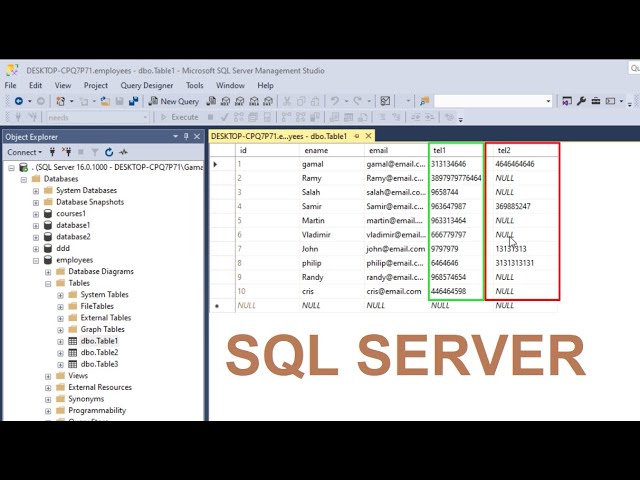Click the cell john@email.com
Image resolution: width=640 pixels, height=480 pixels.
tap(396, 249)
